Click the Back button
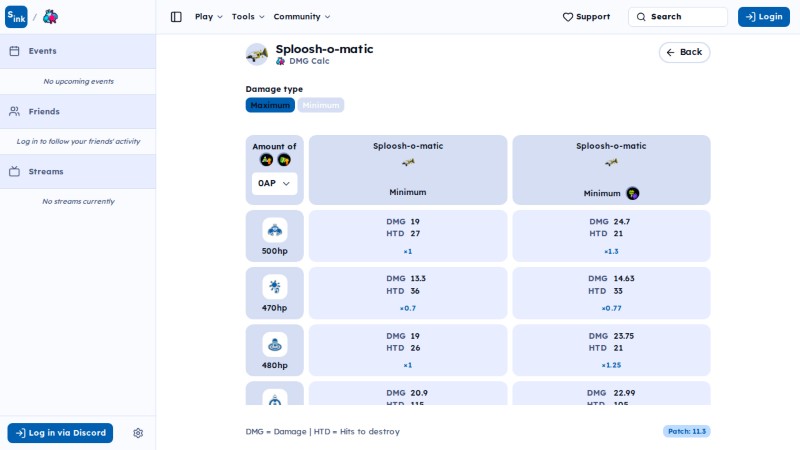 pyautogui.click(x=684, y=52)
